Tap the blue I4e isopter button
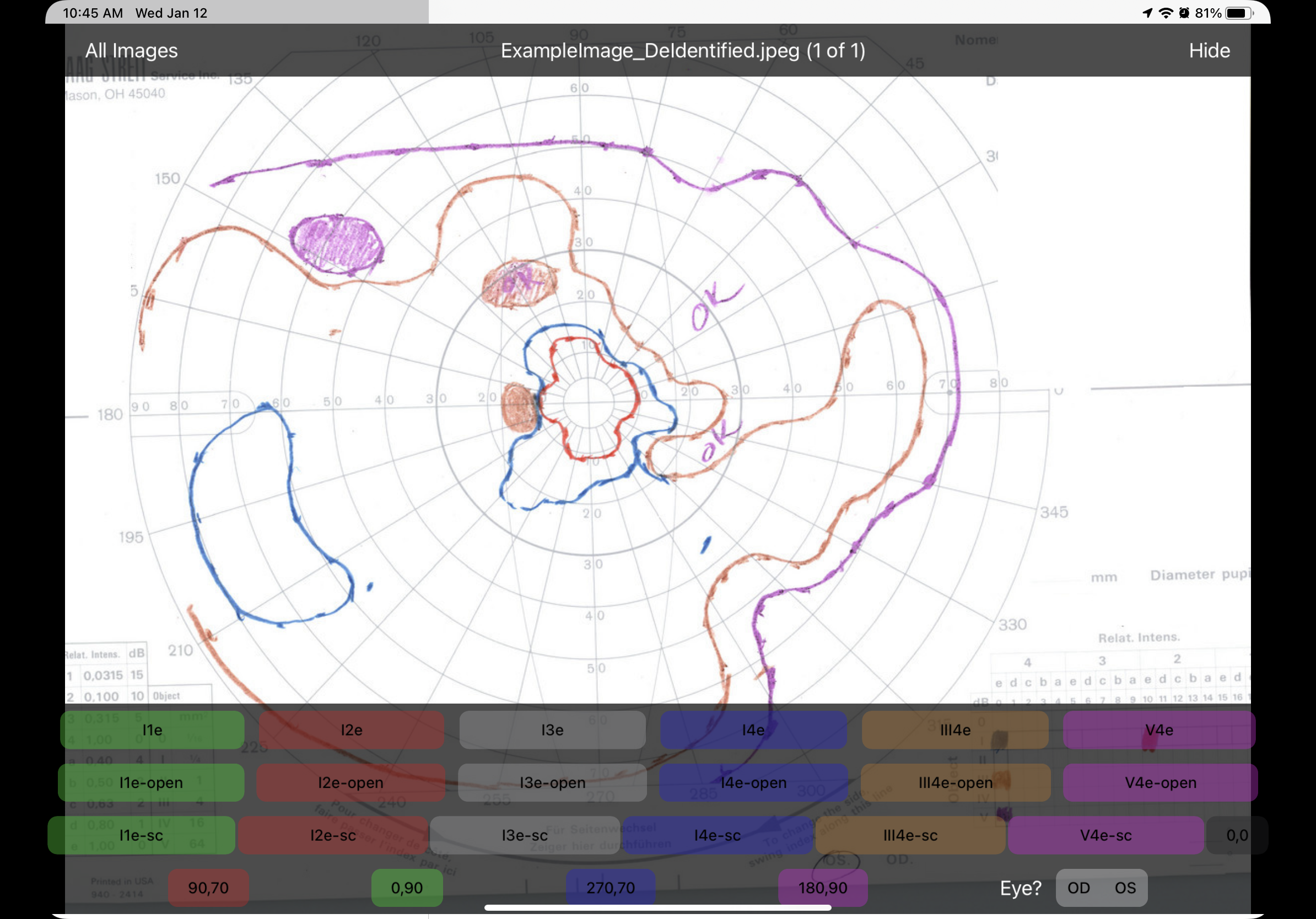The image size is (1316, 919). click(x=753, y=730)
